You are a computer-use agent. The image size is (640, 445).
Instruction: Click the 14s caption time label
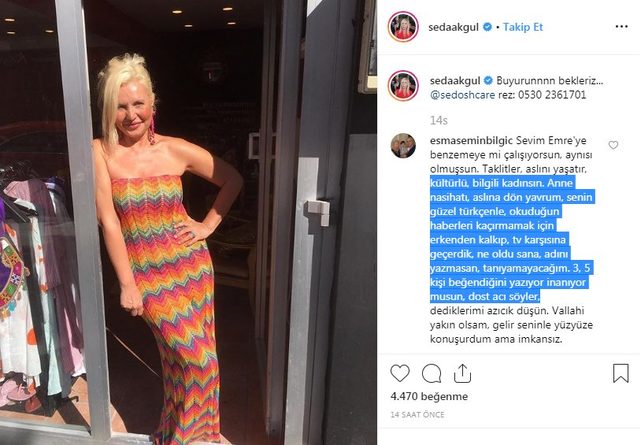pyautogui.click(x=438, y=120)
